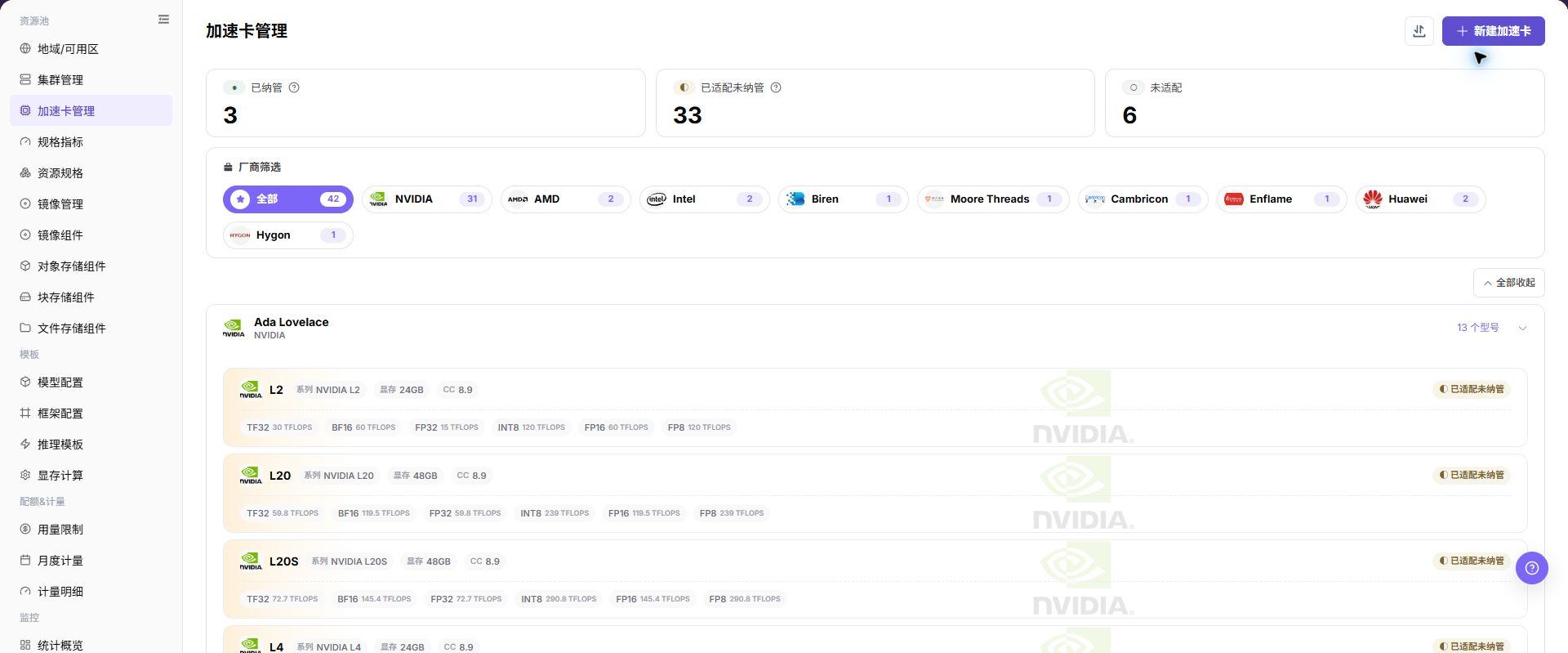The image size is (1568, 653).
Task: Click the 模型配置 icon in sidebar
Action: click(25, 382)
